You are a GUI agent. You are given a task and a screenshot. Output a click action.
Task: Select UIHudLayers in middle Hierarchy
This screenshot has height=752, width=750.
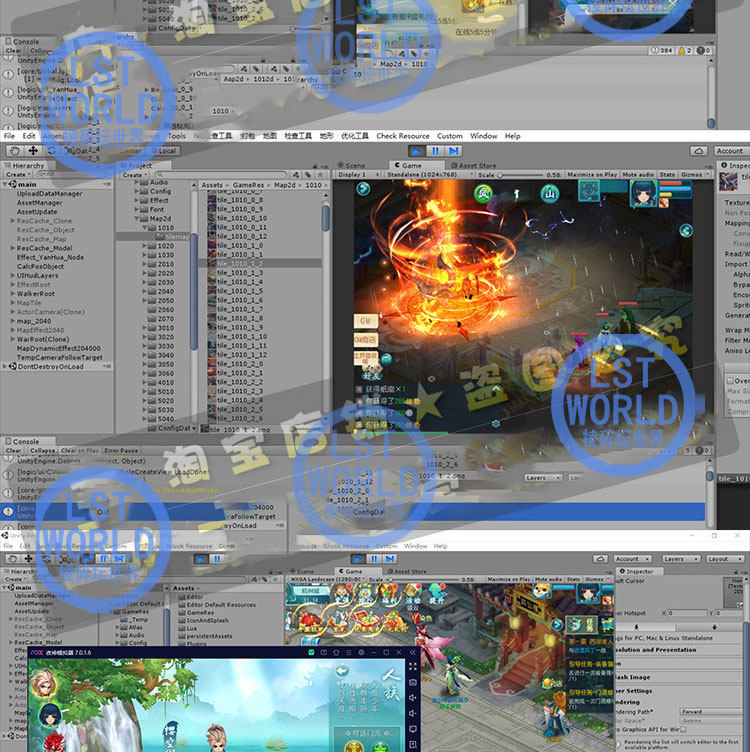pos(37,276)
